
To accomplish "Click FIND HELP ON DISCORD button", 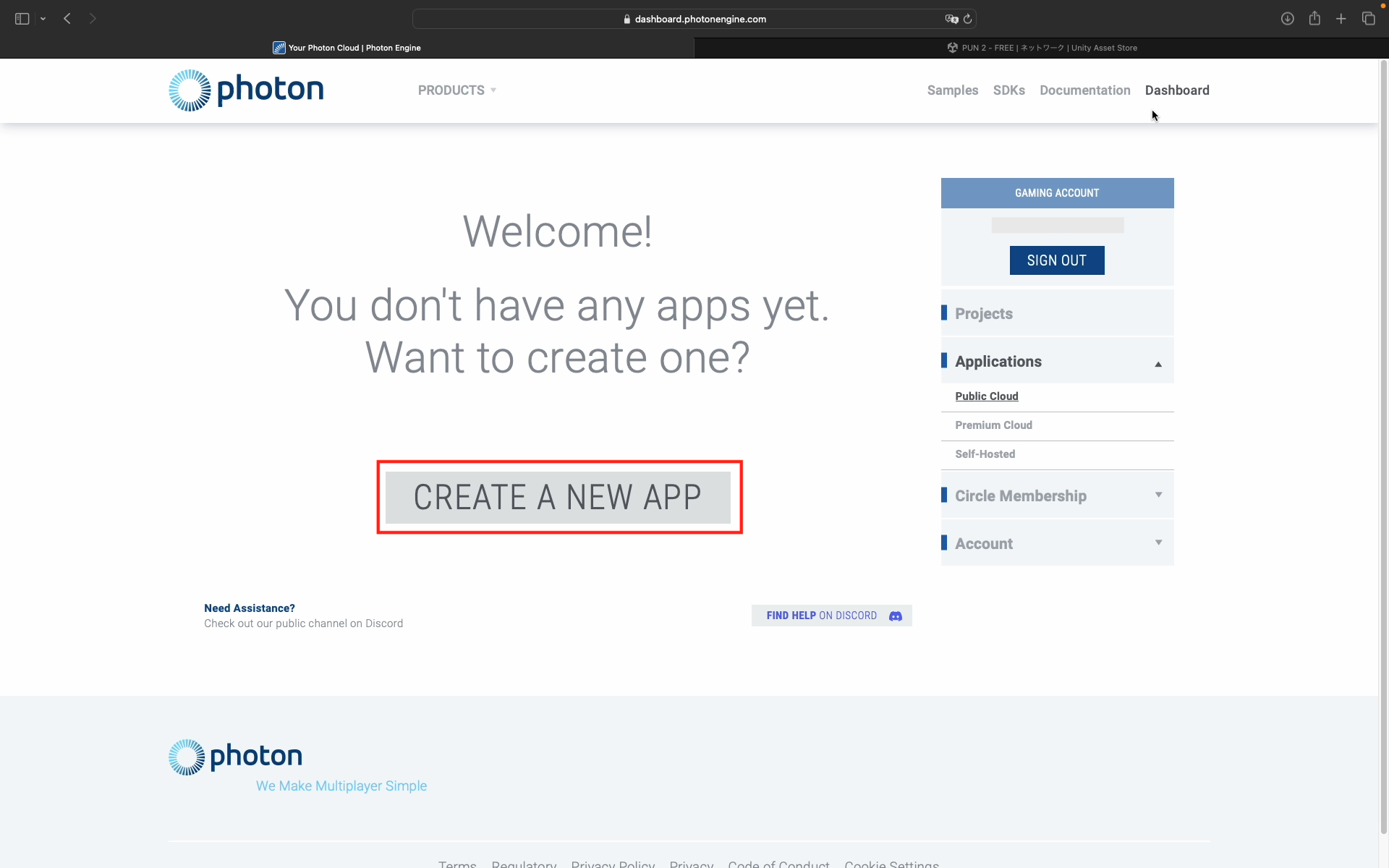I will tap(831, 616).
